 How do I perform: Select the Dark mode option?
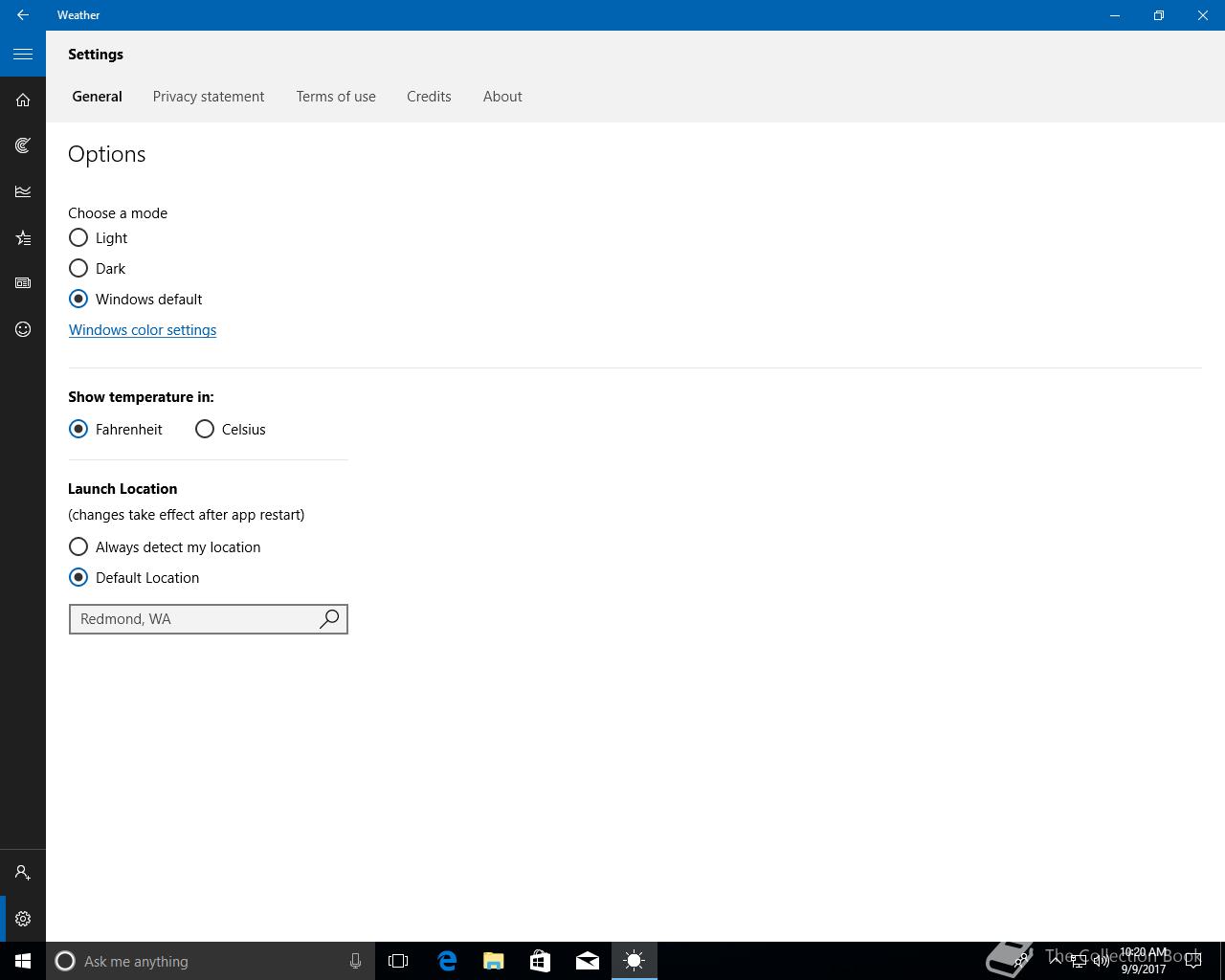78,268
